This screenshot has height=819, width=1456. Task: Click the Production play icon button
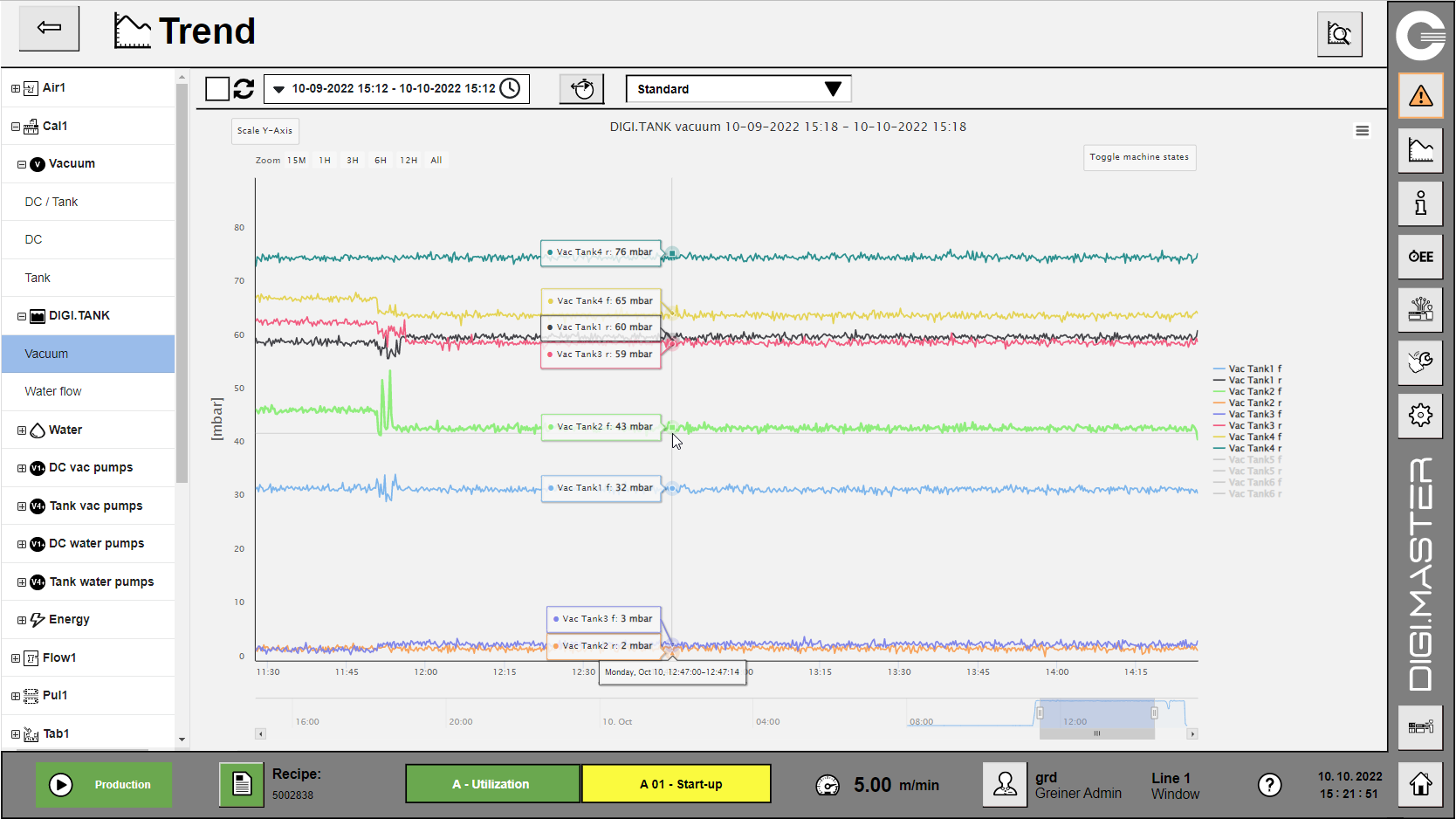tap(104, 784)
